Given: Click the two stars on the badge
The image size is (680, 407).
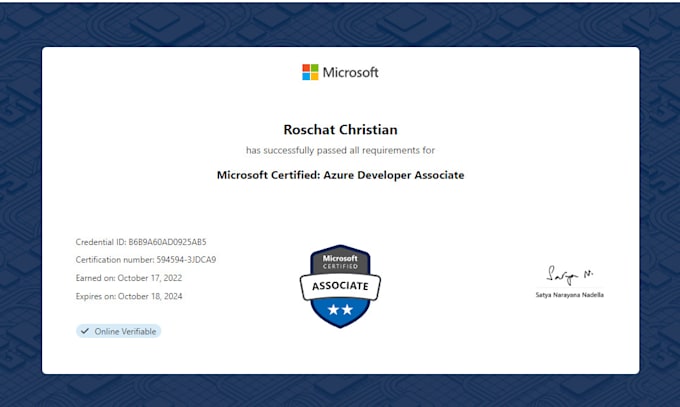Looking at the screenshot, I should pyautogui.click(x=340, y=309).
